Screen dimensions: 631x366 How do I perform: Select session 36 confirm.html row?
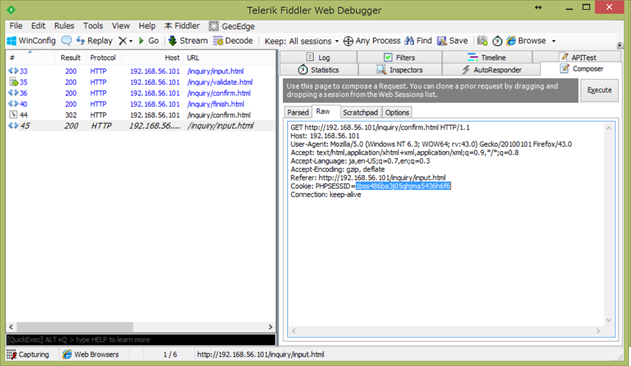141,93
